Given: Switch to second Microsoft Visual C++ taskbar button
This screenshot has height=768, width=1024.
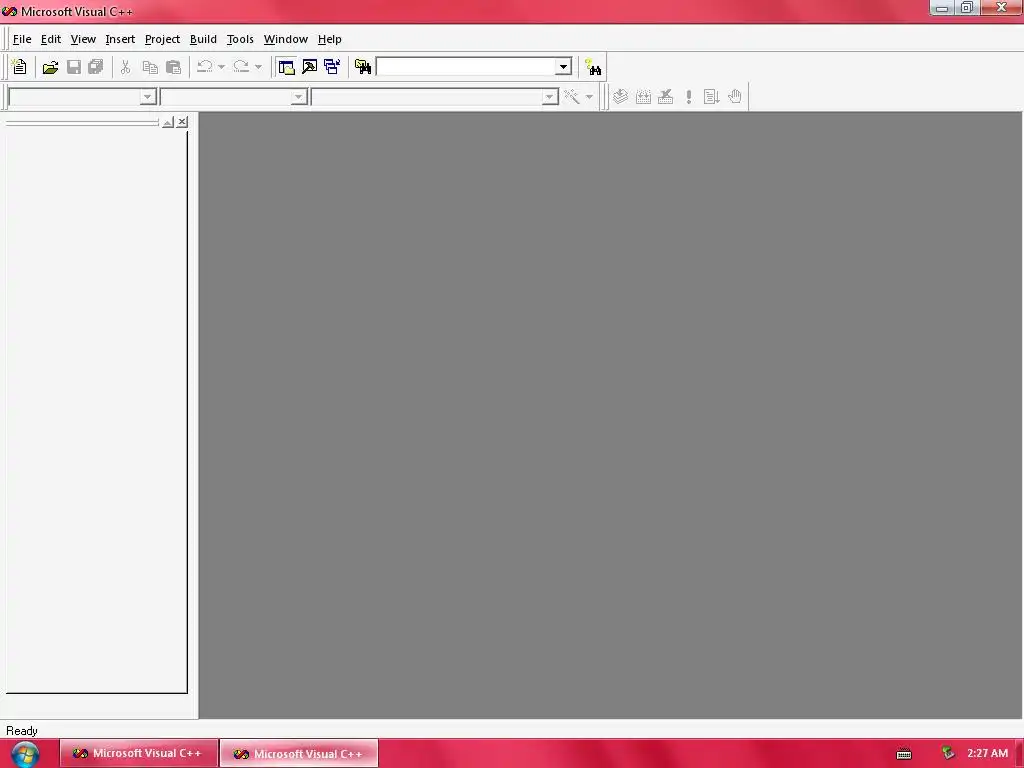Looking at the screenshot, I should (299, 754).
